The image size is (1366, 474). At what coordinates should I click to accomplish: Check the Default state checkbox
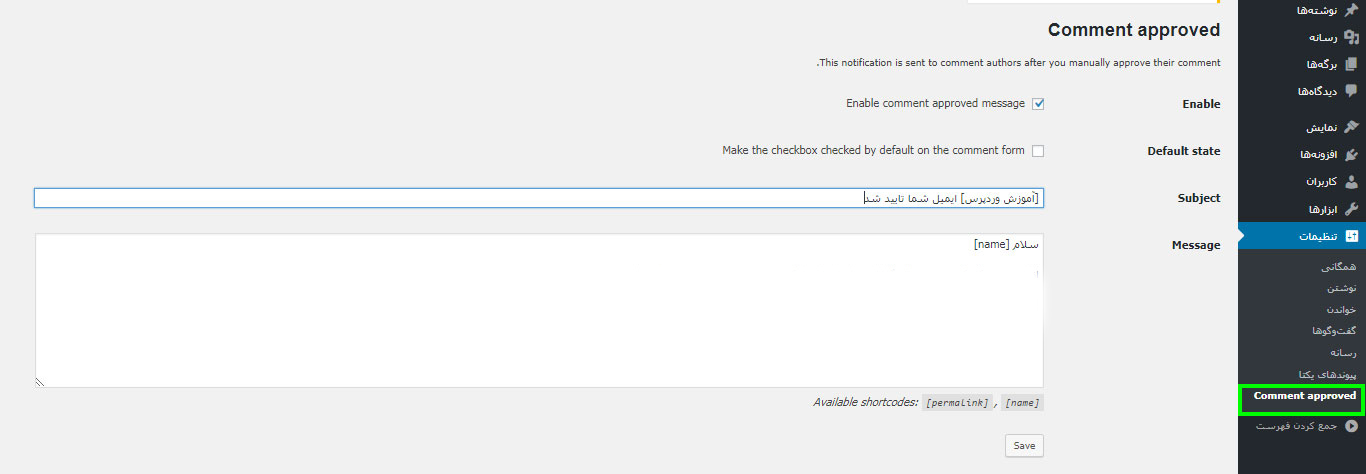click(1038, 151)
